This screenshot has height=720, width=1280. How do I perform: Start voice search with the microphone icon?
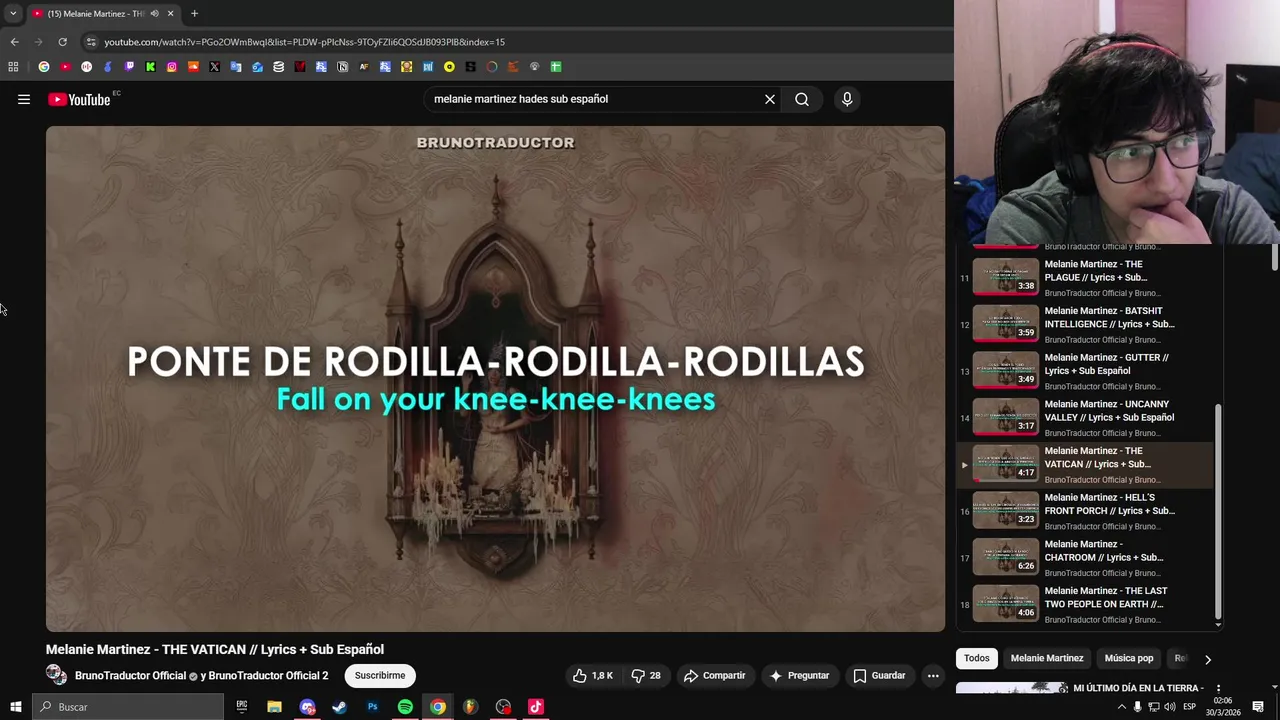(x=847, y=99)
